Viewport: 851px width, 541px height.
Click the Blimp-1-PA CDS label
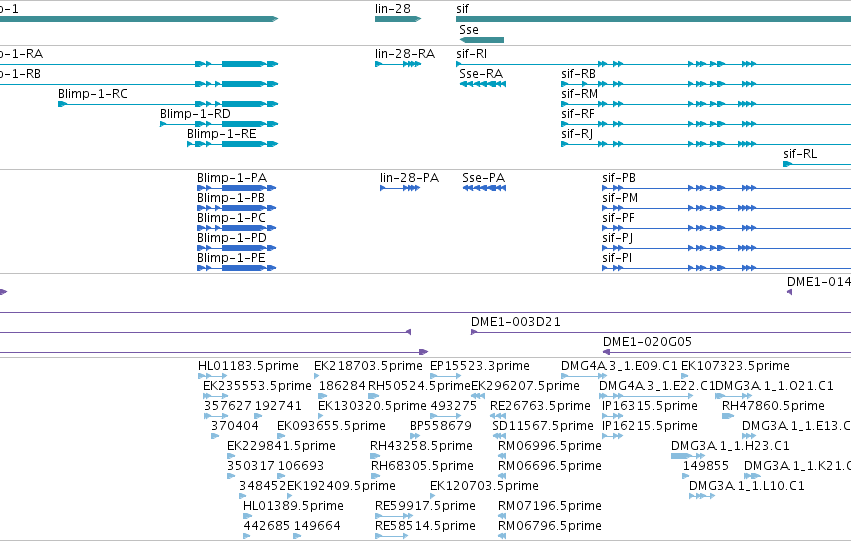(232, 178)
